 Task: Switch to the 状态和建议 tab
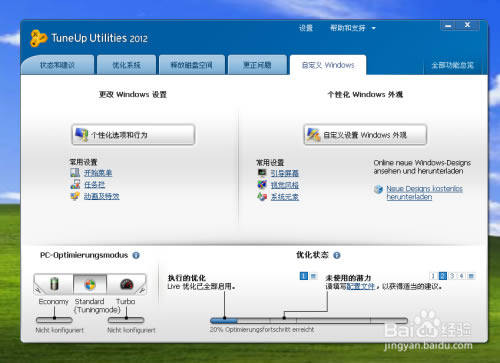57,65
